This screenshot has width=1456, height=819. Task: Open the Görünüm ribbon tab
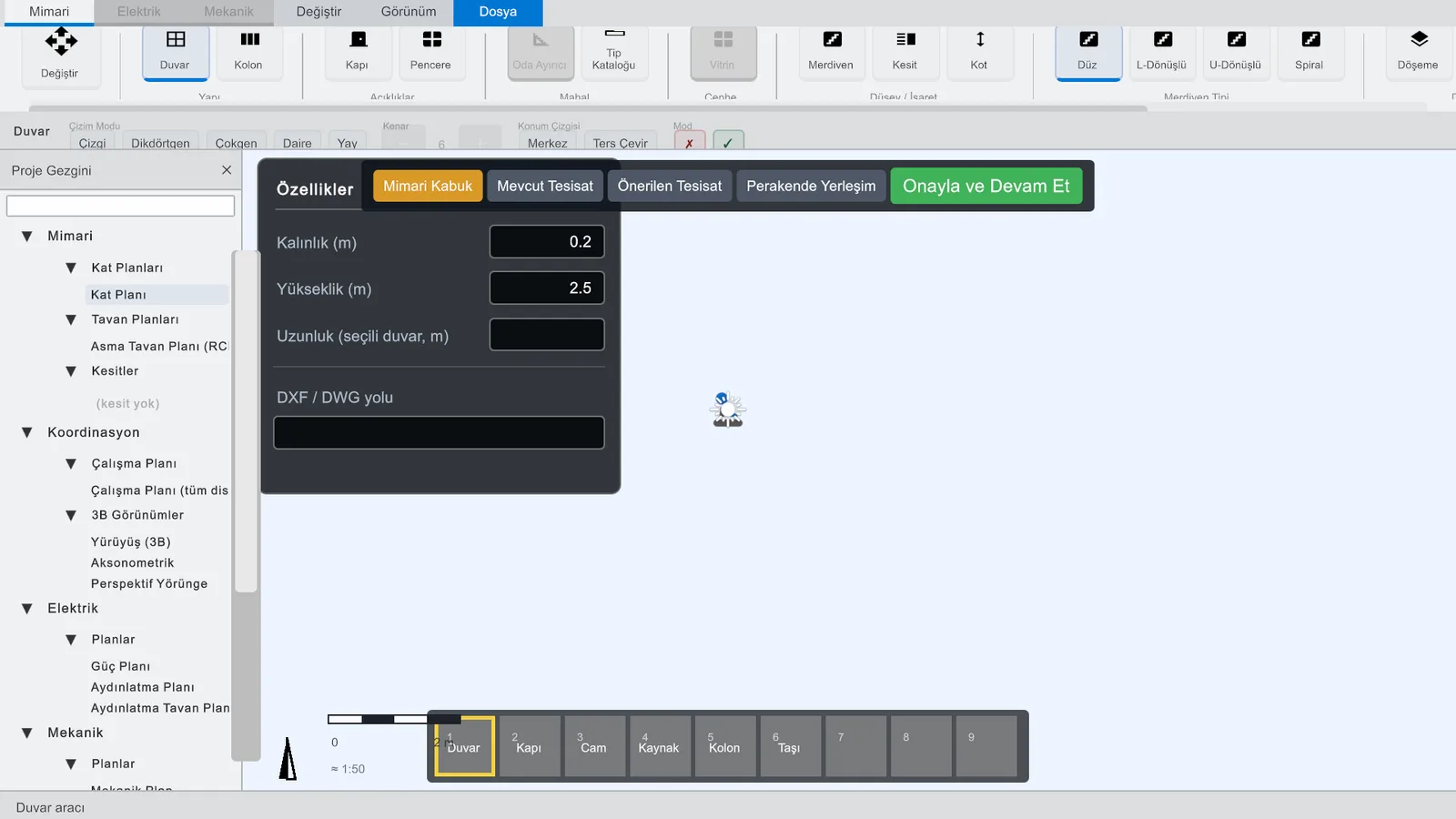point(409,12)
